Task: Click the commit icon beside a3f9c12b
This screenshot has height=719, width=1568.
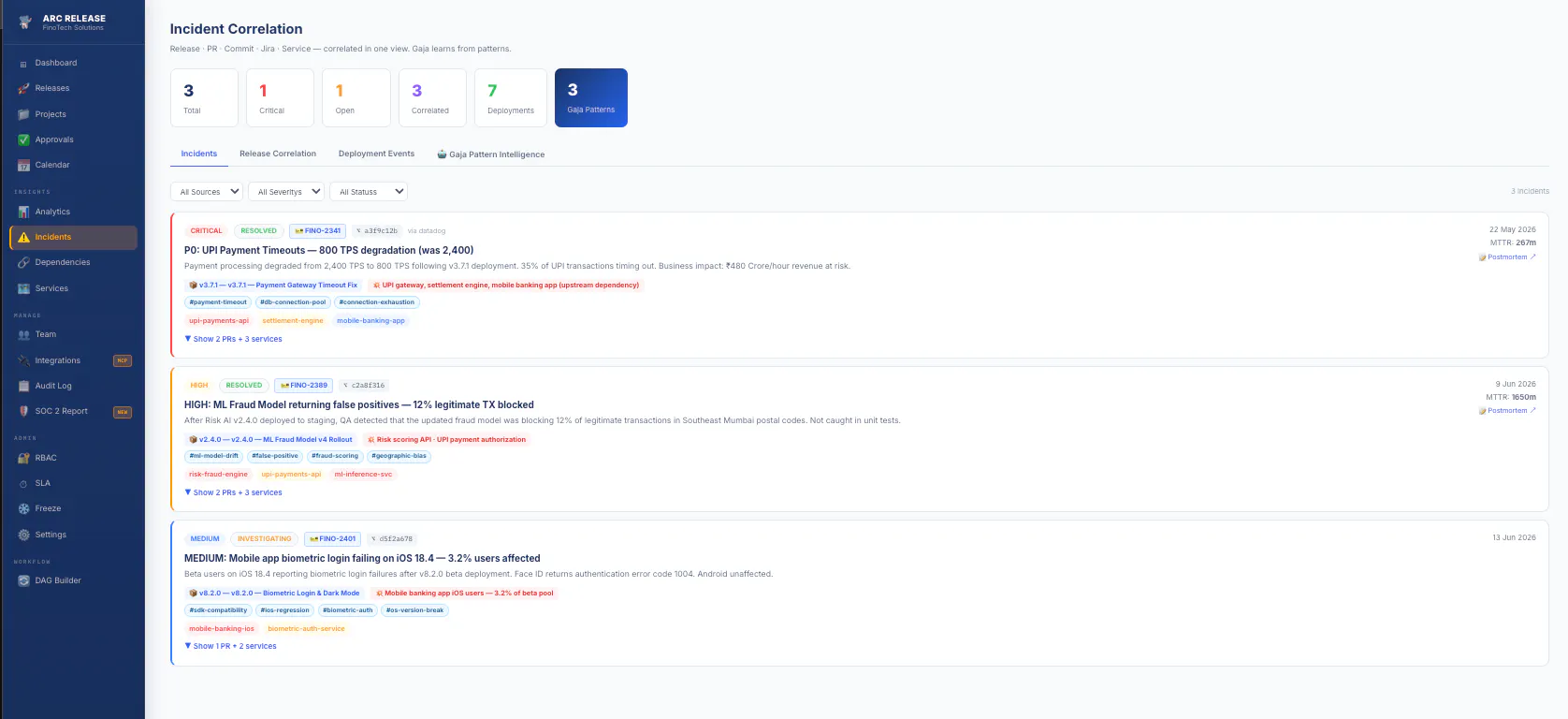Action: [x=358, y=230]
